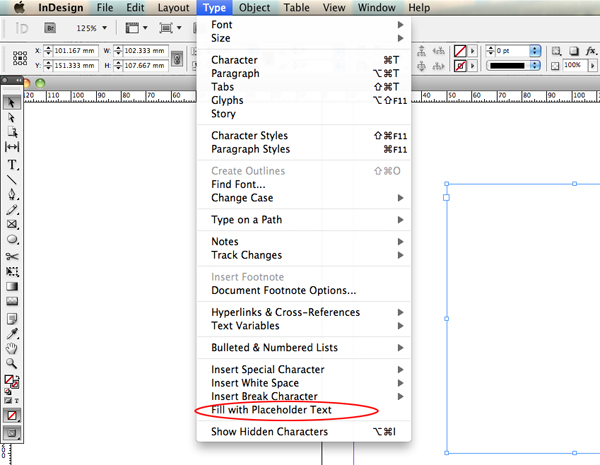This screenshot has width=600, height=465.
Task: Click the green zoom window button
Action: coord(40,83)
